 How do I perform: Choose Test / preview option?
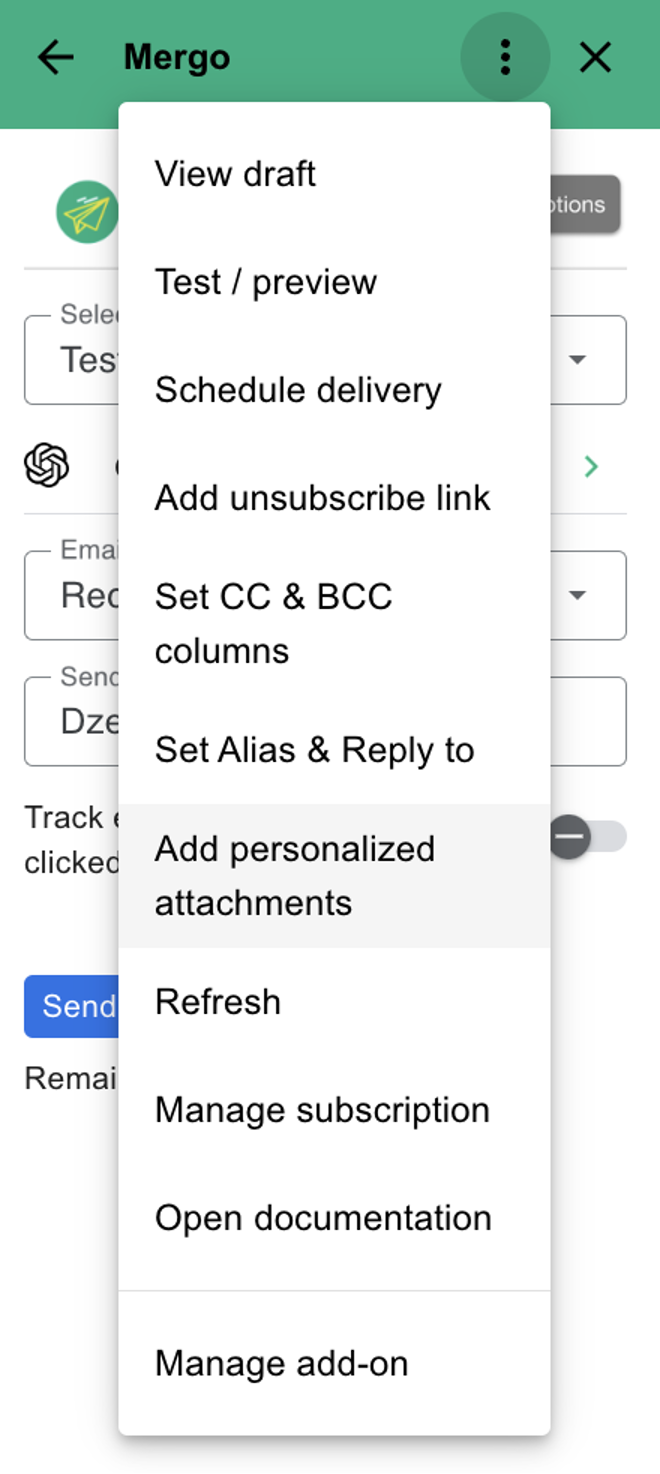coord(266,281)
